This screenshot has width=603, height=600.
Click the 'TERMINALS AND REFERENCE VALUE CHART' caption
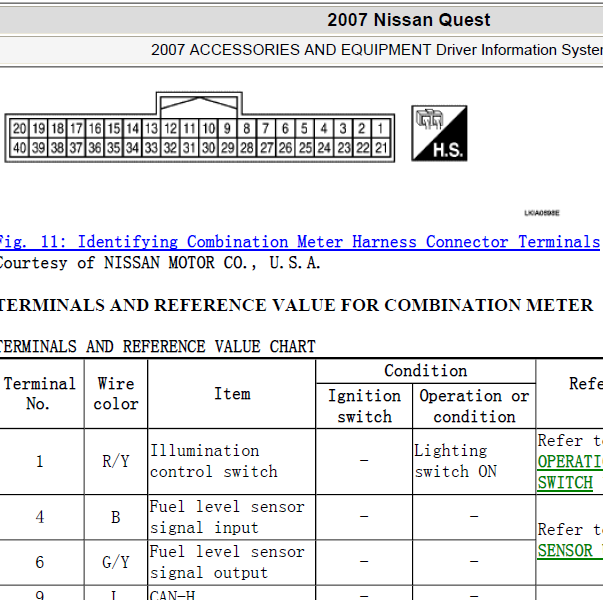click(158, 347)
